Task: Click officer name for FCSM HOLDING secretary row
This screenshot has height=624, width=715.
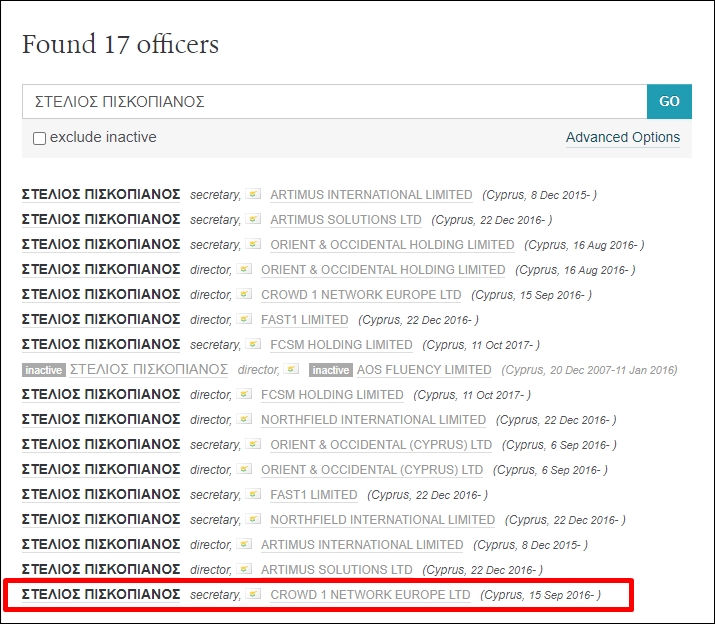Action: (101, 345)
